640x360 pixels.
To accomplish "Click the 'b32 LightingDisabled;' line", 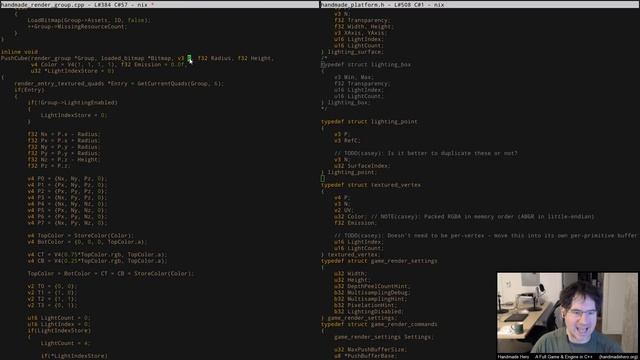I will coord(369,311).
